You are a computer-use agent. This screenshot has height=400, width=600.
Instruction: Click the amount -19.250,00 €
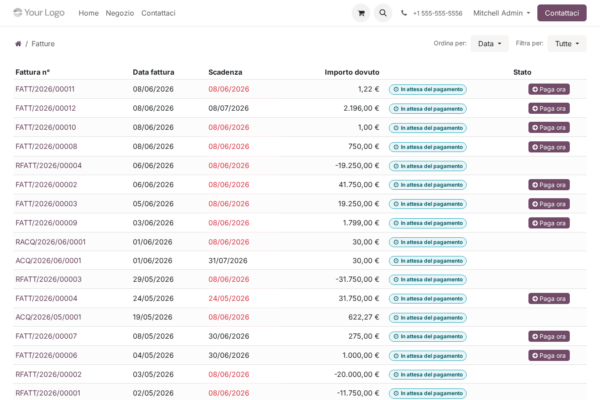click(x=357, y=166)
